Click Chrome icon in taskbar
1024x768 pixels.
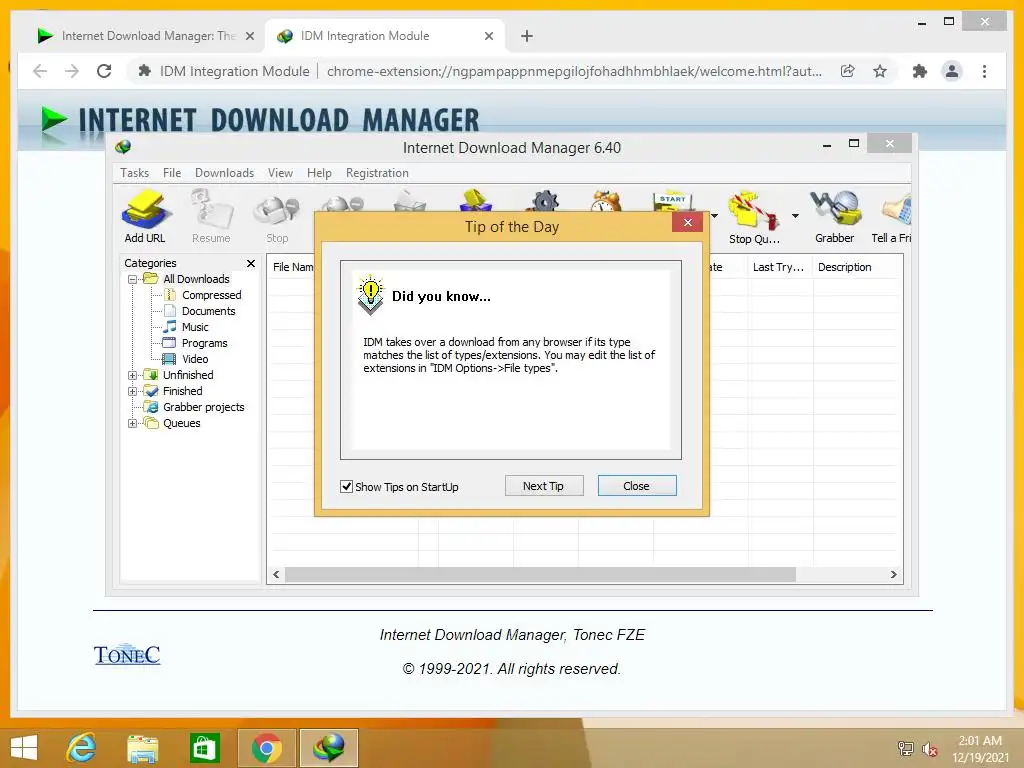click(x=266, y=748)
